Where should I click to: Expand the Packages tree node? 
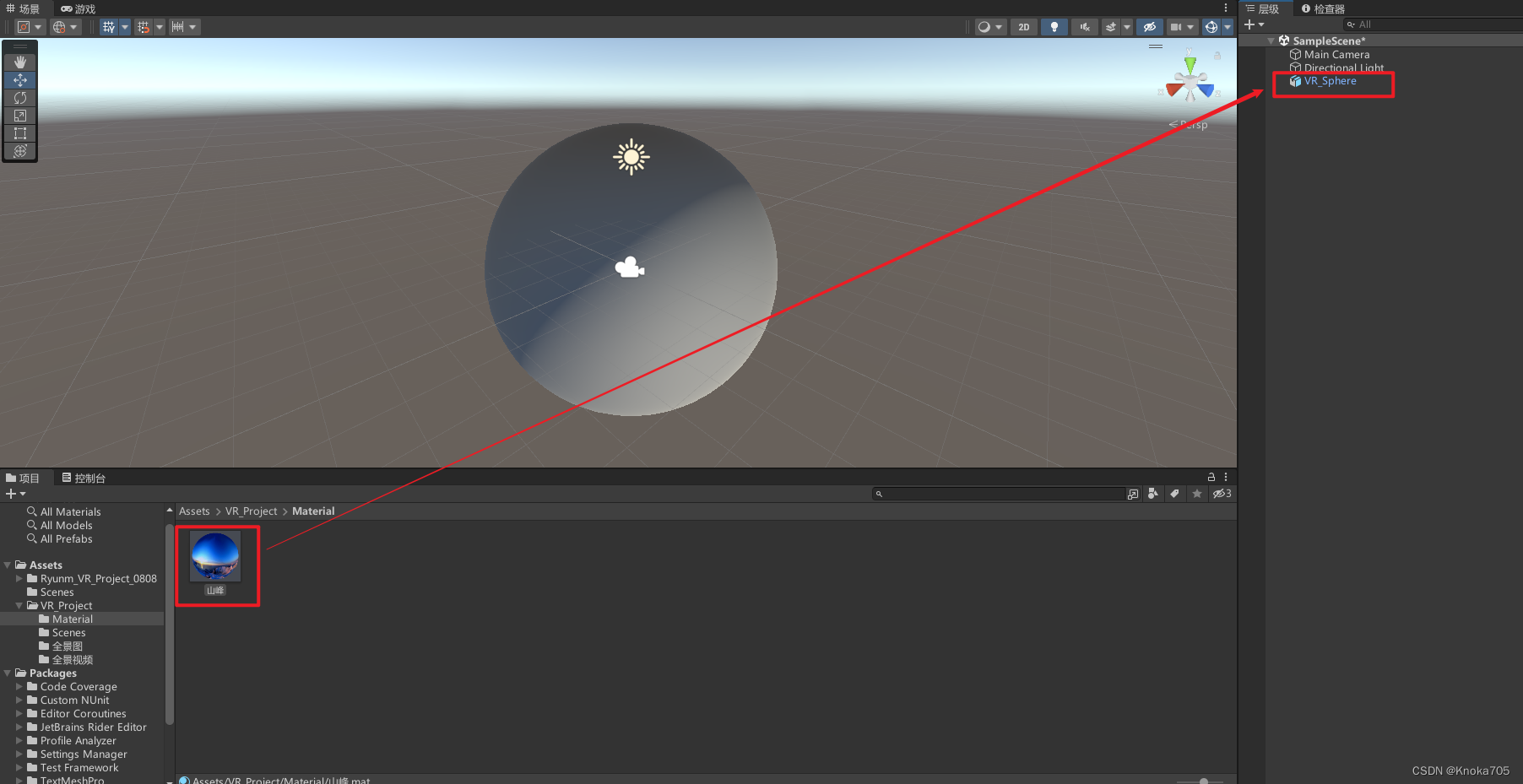7,673
